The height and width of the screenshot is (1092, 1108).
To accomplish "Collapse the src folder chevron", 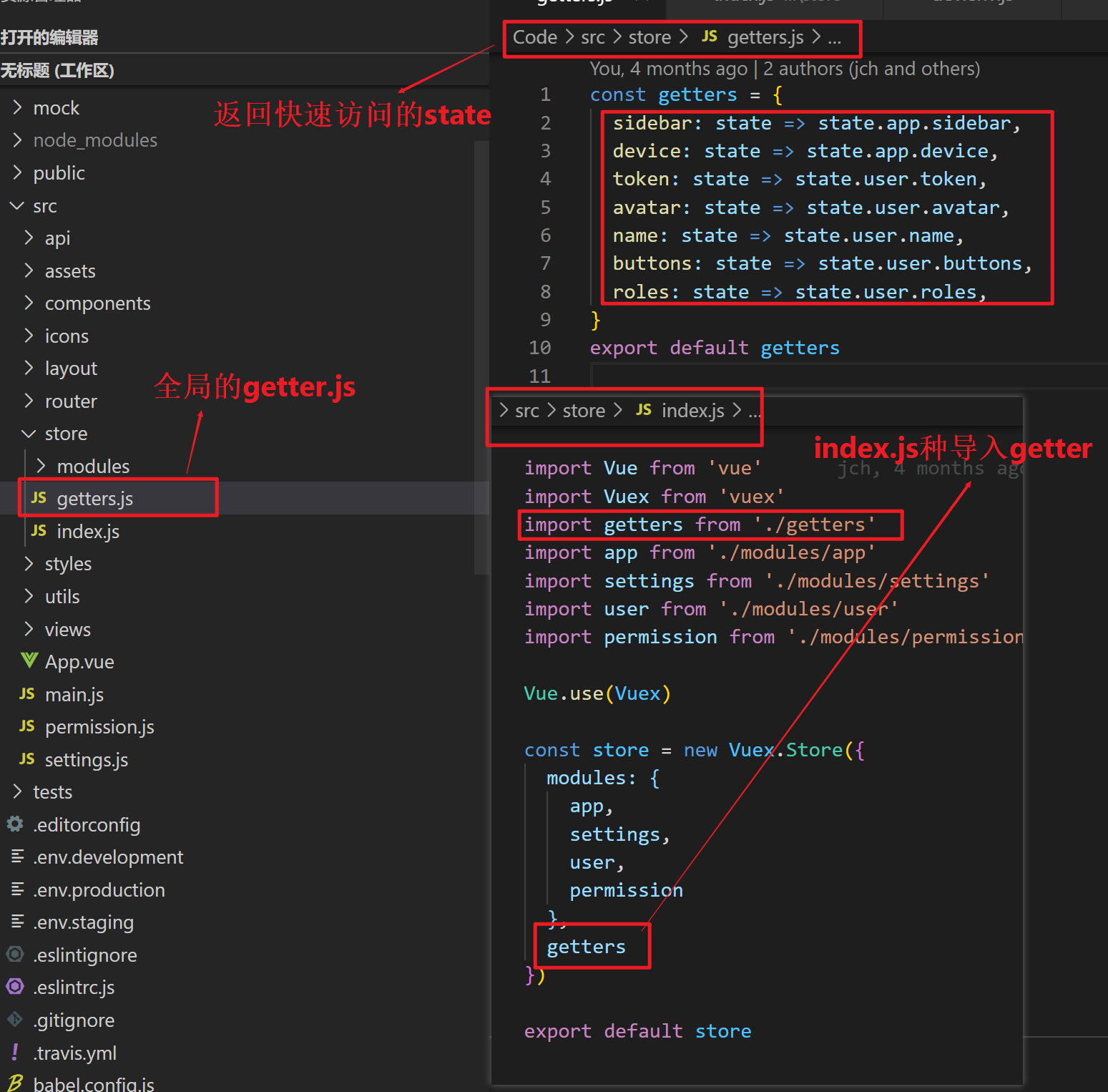I will click(17, 206).
